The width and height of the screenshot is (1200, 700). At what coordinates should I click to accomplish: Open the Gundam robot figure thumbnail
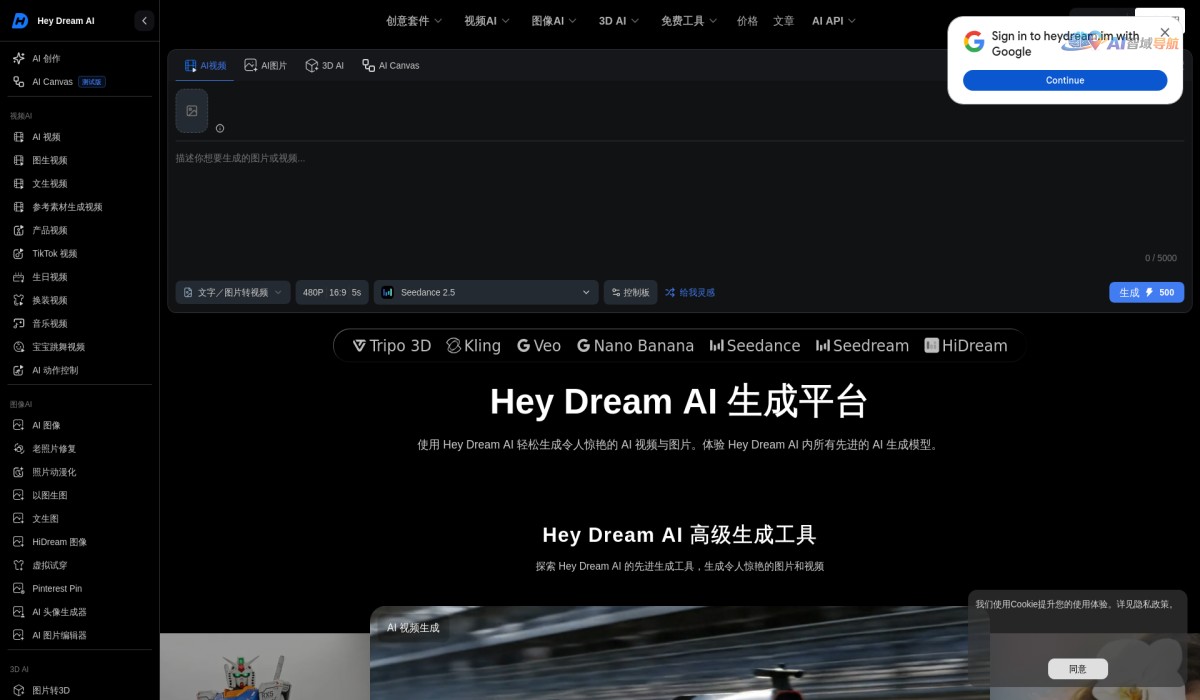coord(265,667)
